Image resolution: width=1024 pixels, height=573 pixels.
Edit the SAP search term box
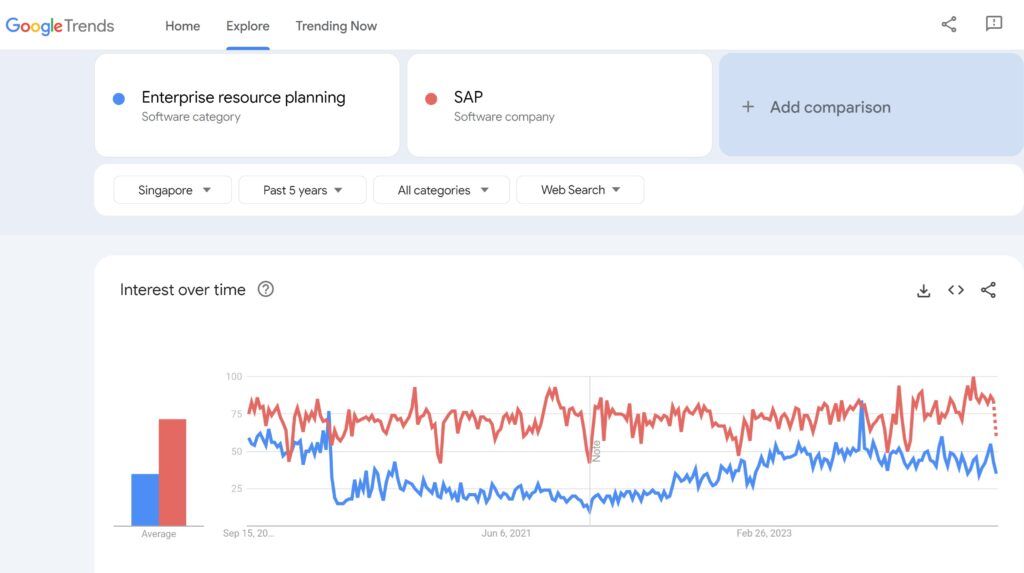468,98
